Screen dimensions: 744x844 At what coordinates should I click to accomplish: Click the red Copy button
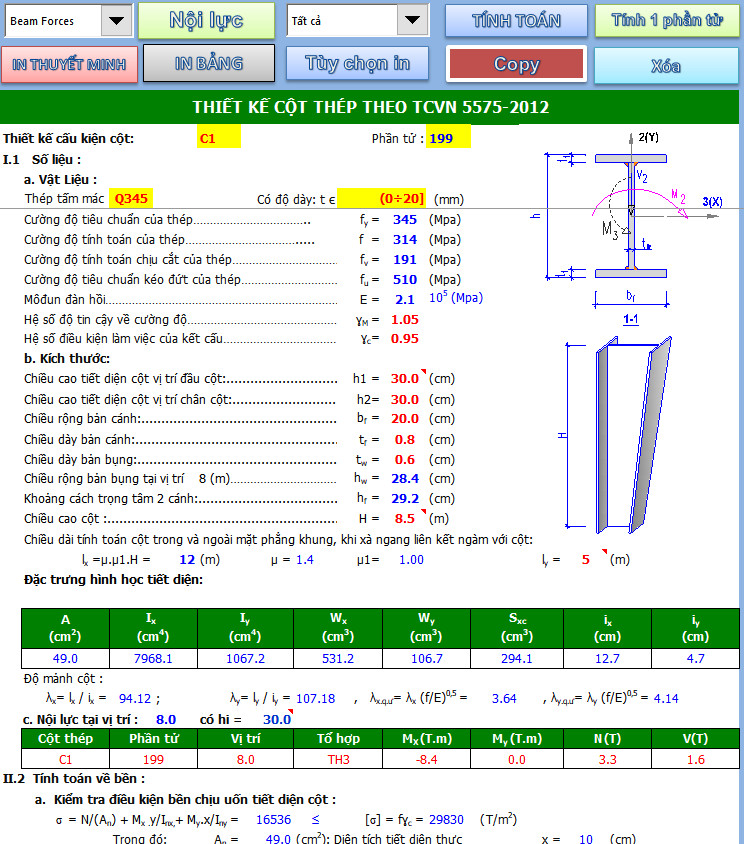pyautogui.click(x=516, y=64)
